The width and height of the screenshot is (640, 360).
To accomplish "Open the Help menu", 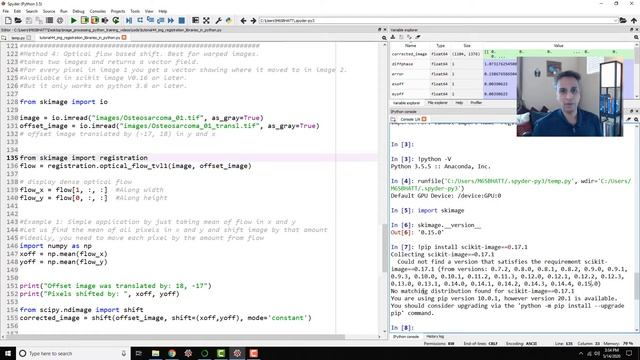I will (x=162, y=11).
